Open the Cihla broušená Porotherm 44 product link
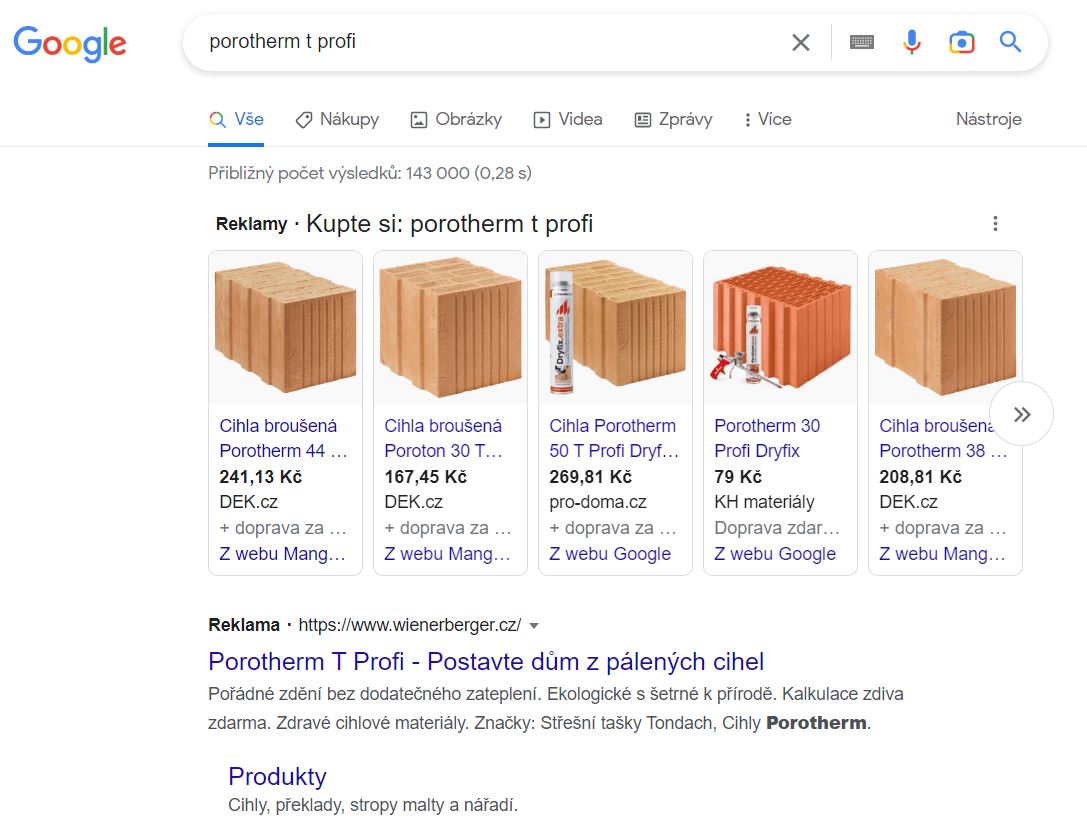 pos(284,438)
